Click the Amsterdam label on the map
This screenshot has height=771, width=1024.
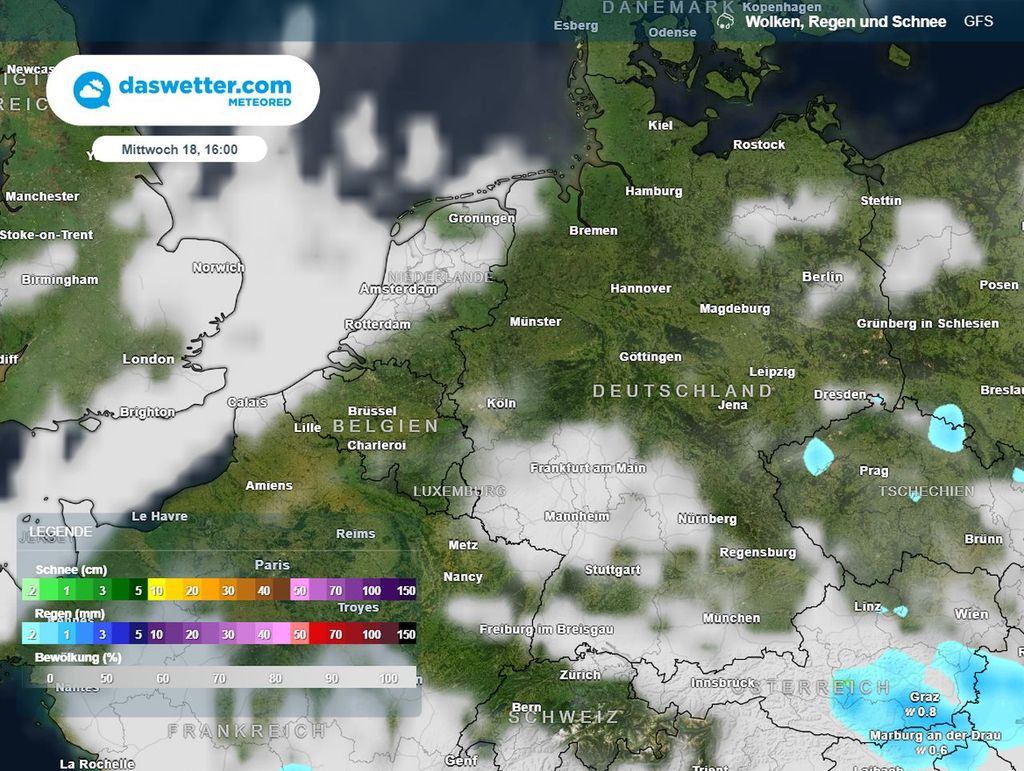398,289
